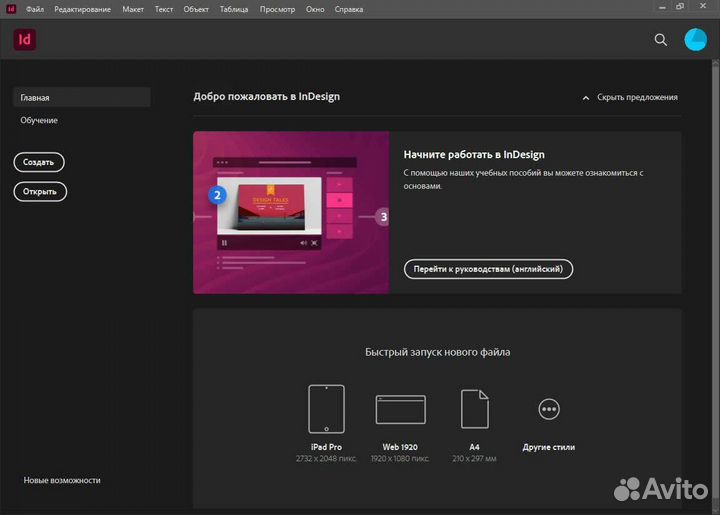Click the iPad Pro label text

326,447
